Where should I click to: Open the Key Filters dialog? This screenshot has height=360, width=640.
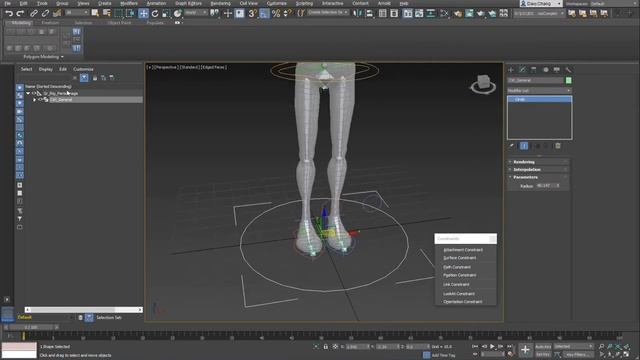coord(577,354)
